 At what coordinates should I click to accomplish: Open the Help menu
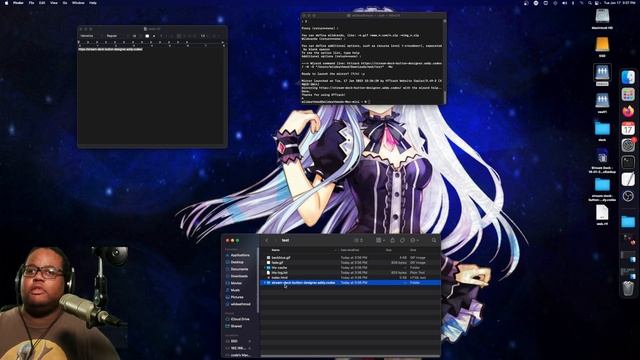tap(93, 3)
